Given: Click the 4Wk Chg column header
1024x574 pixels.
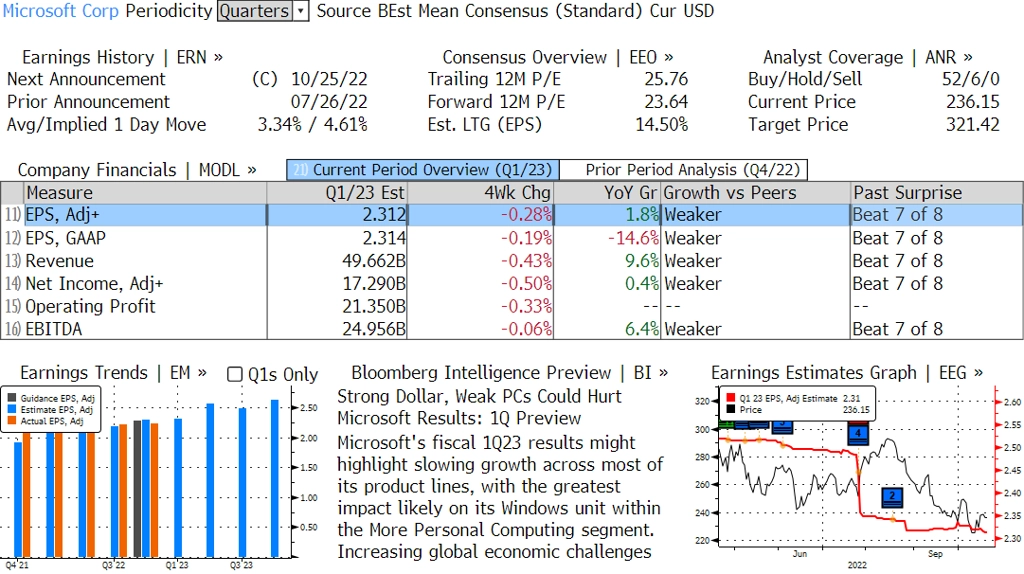Looking at the screenshot, I should pyautogui.click(x=480, y=193).
